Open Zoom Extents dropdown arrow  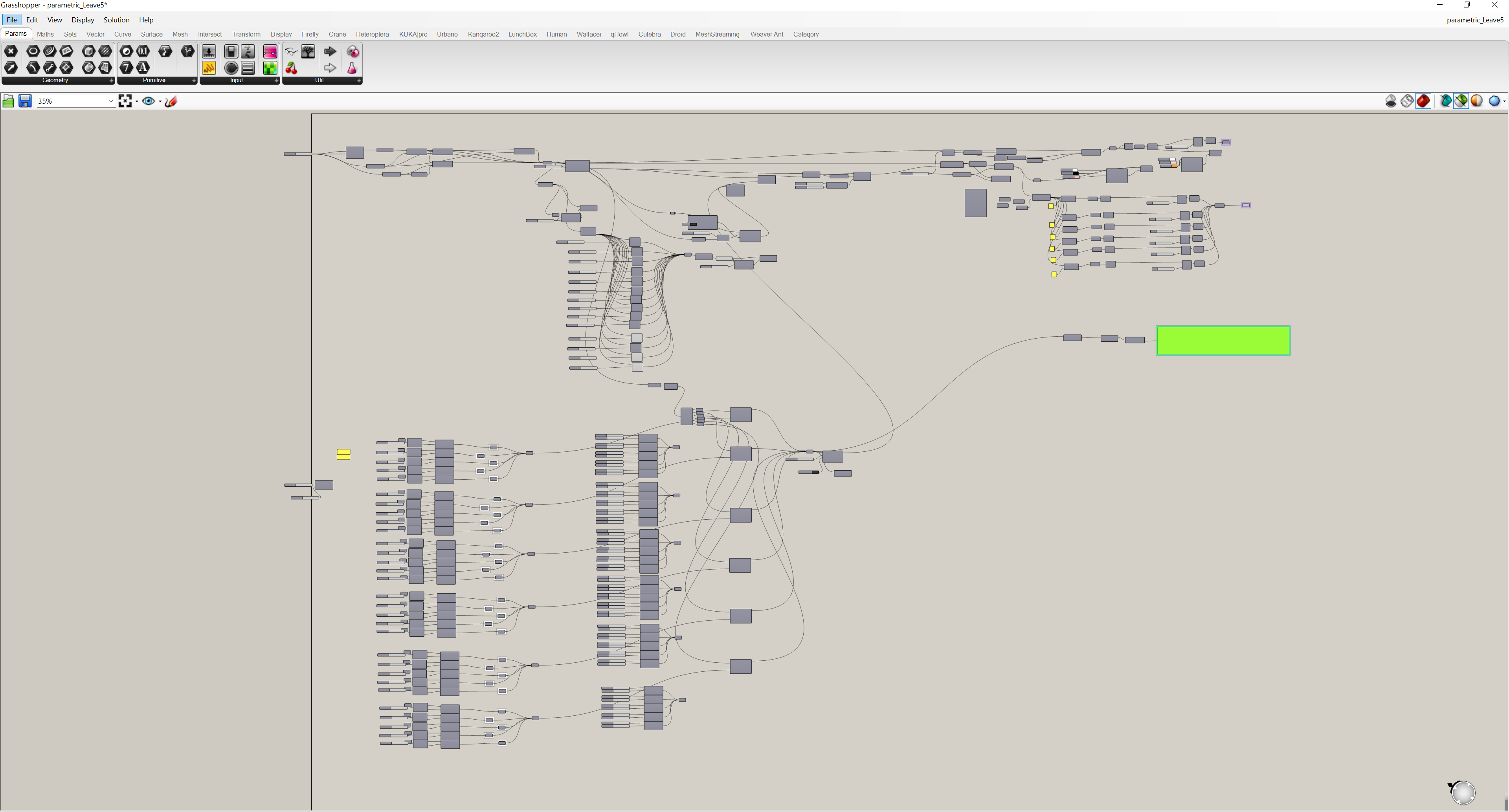[136, 101]
